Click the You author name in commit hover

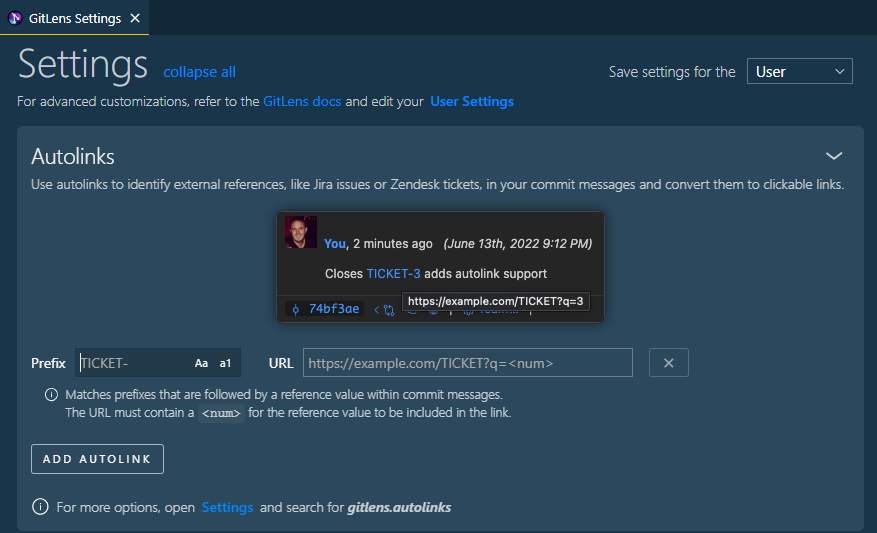(x=334, y=243)
